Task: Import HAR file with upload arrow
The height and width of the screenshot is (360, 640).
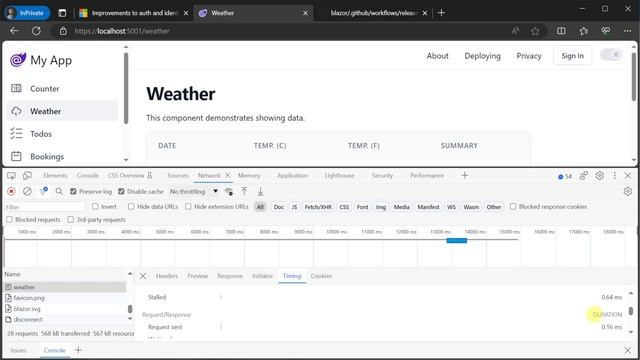Action: pyautogui.click(x=244, y=191)
